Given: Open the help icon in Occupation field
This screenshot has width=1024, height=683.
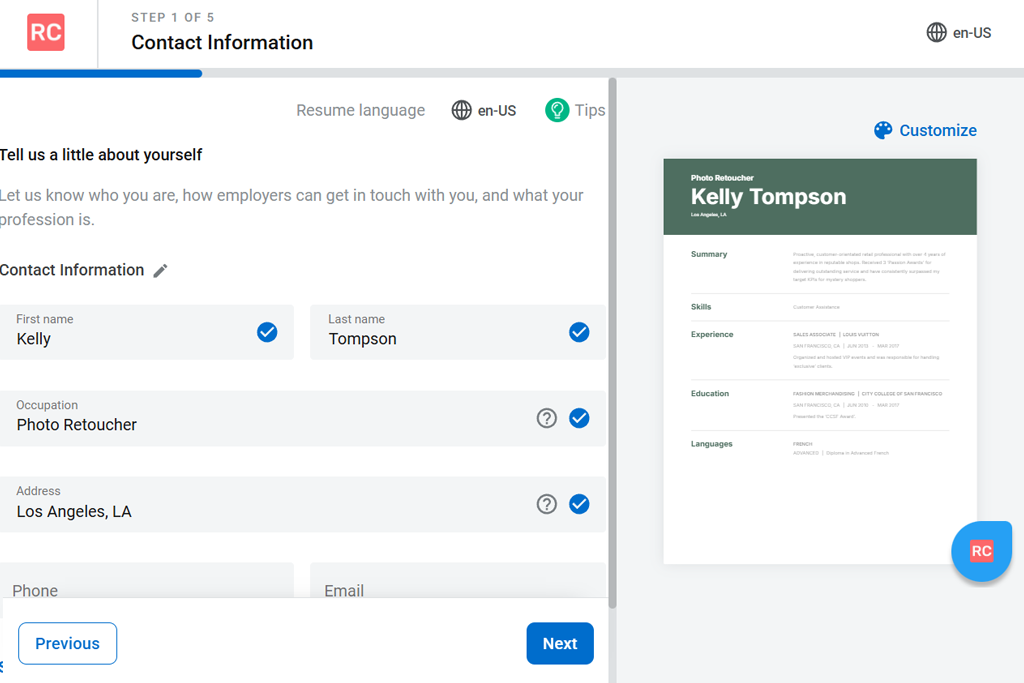Looking at the screenshot, I should [547, 418].
